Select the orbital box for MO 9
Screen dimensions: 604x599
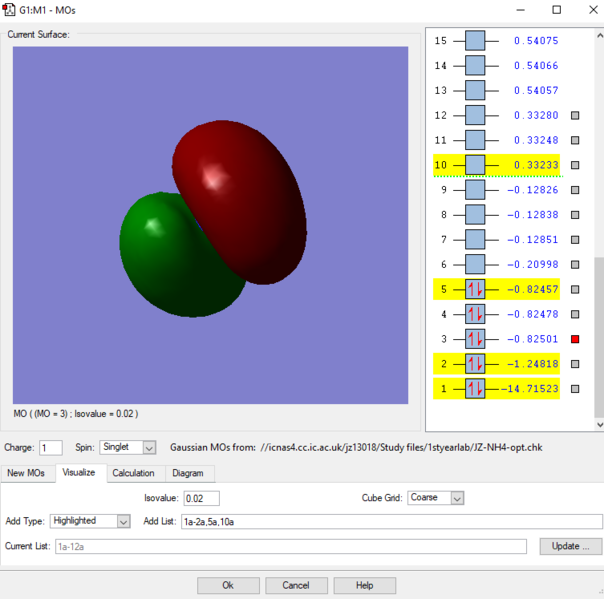[475, 190]
